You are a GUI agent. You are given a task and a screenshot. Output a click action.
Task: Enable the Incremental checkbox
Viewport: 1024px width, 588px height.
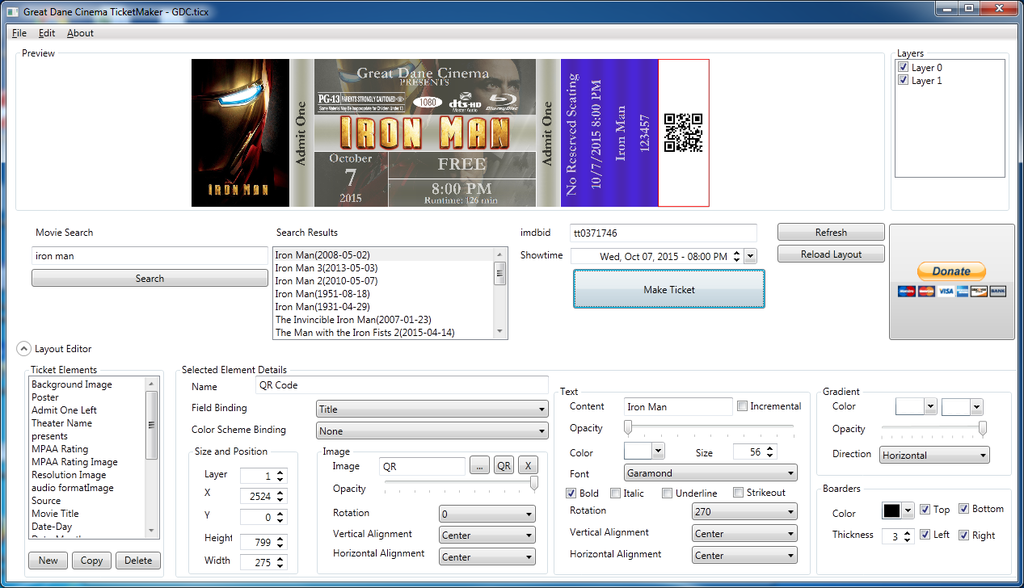743,406
